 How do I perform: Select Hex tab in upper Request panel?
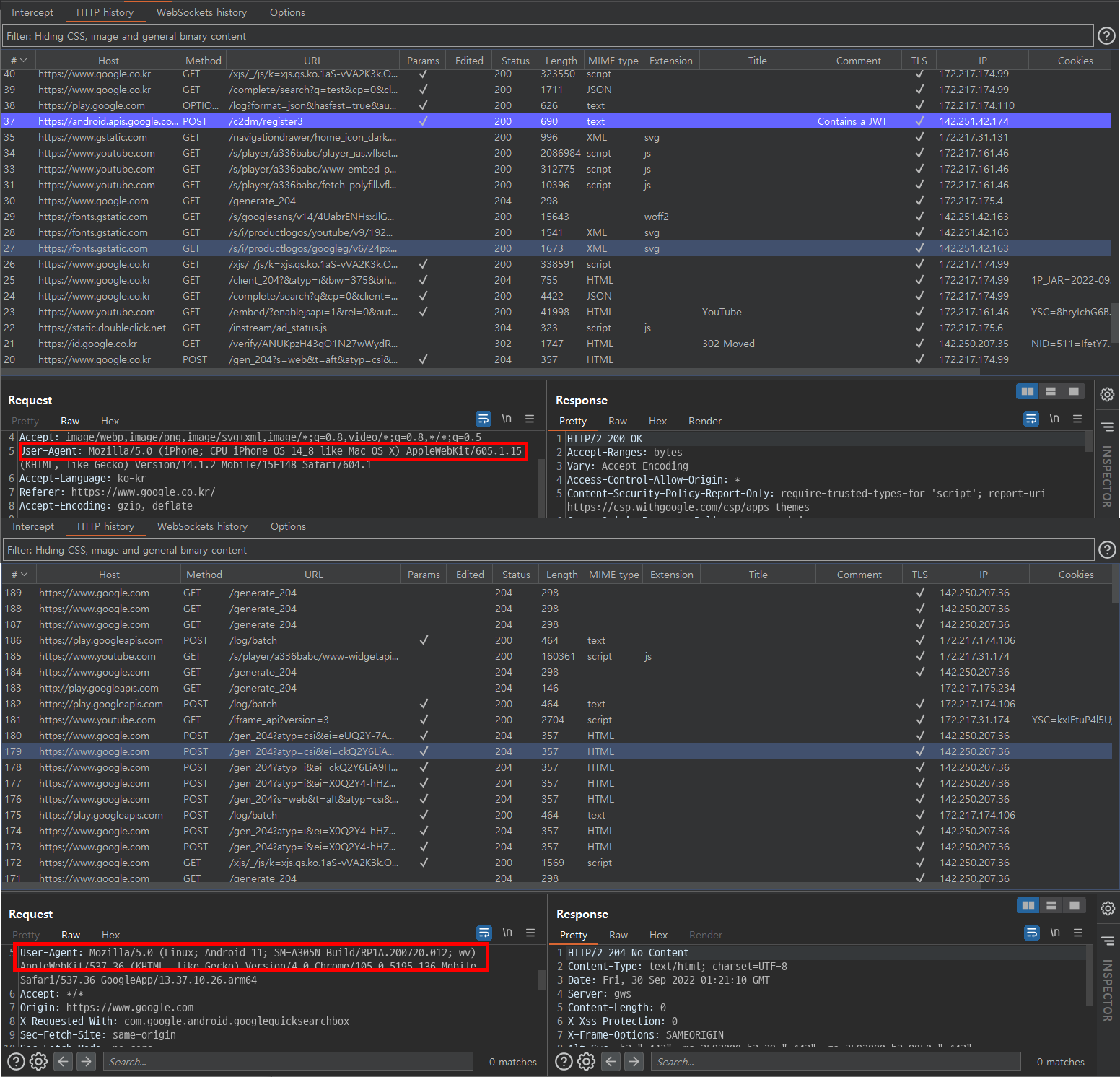(x=110, y=421)
